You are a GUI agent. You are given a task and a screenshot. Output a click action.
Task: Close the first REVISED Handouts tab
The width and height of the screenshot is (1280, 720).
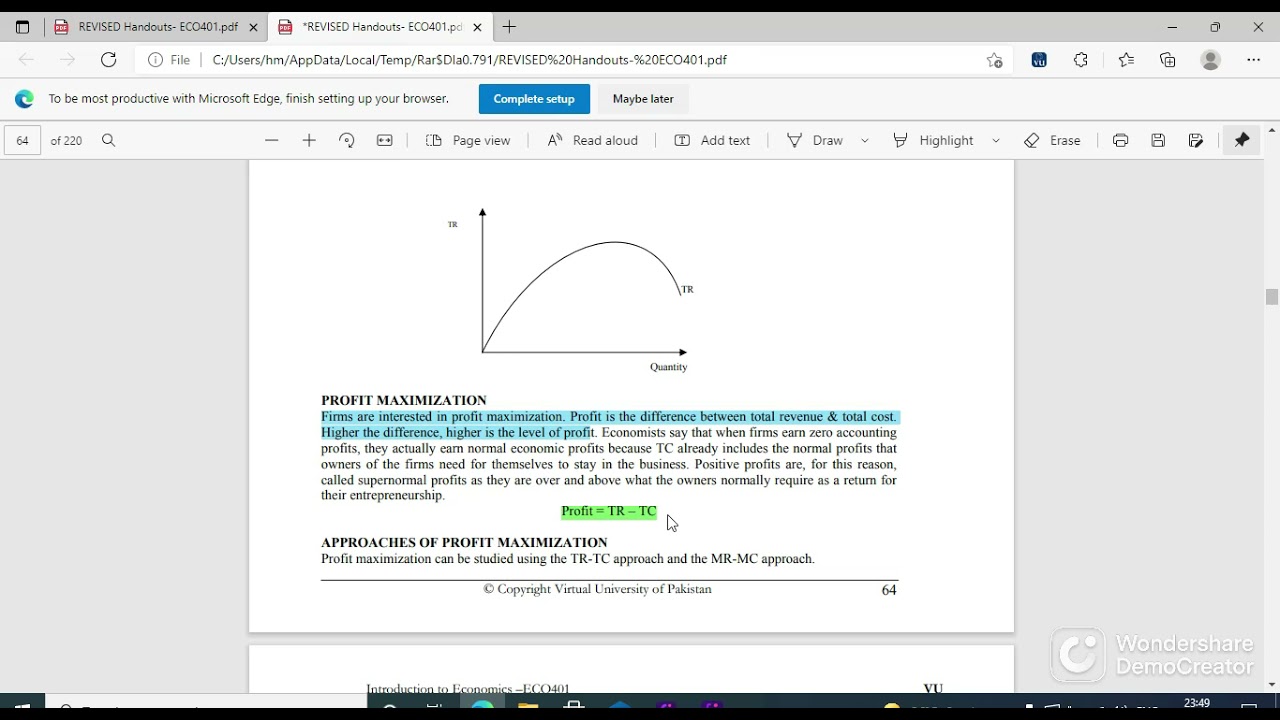(x=253, y=27)
